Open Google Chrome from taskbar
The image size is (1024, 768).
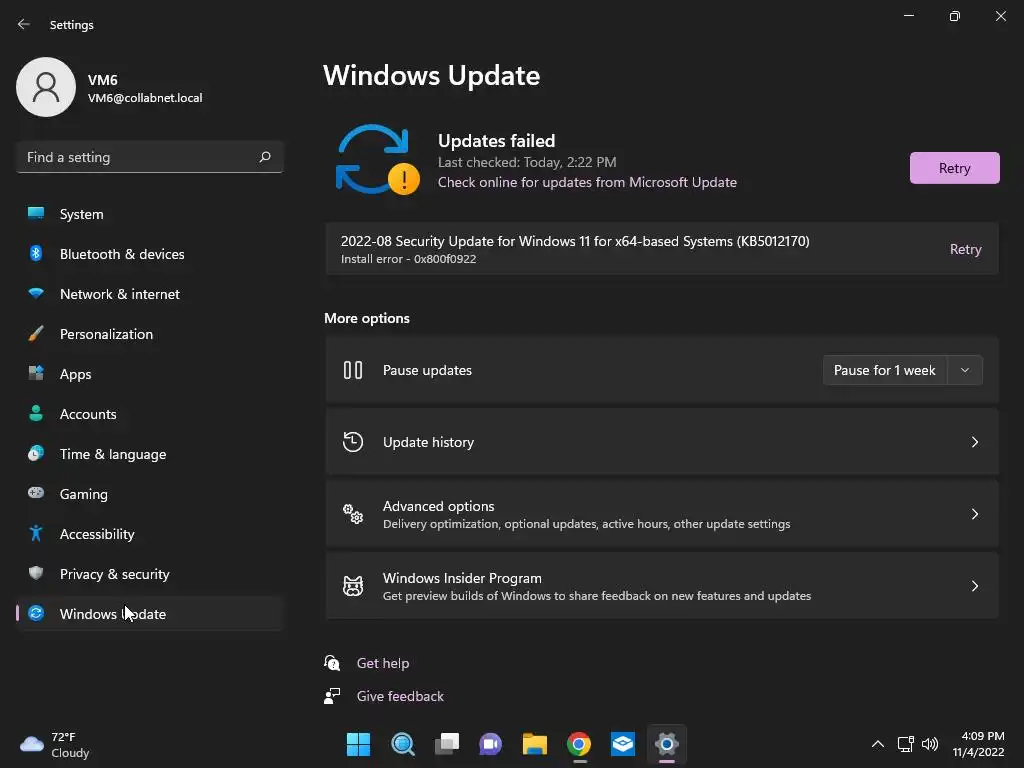579,744
